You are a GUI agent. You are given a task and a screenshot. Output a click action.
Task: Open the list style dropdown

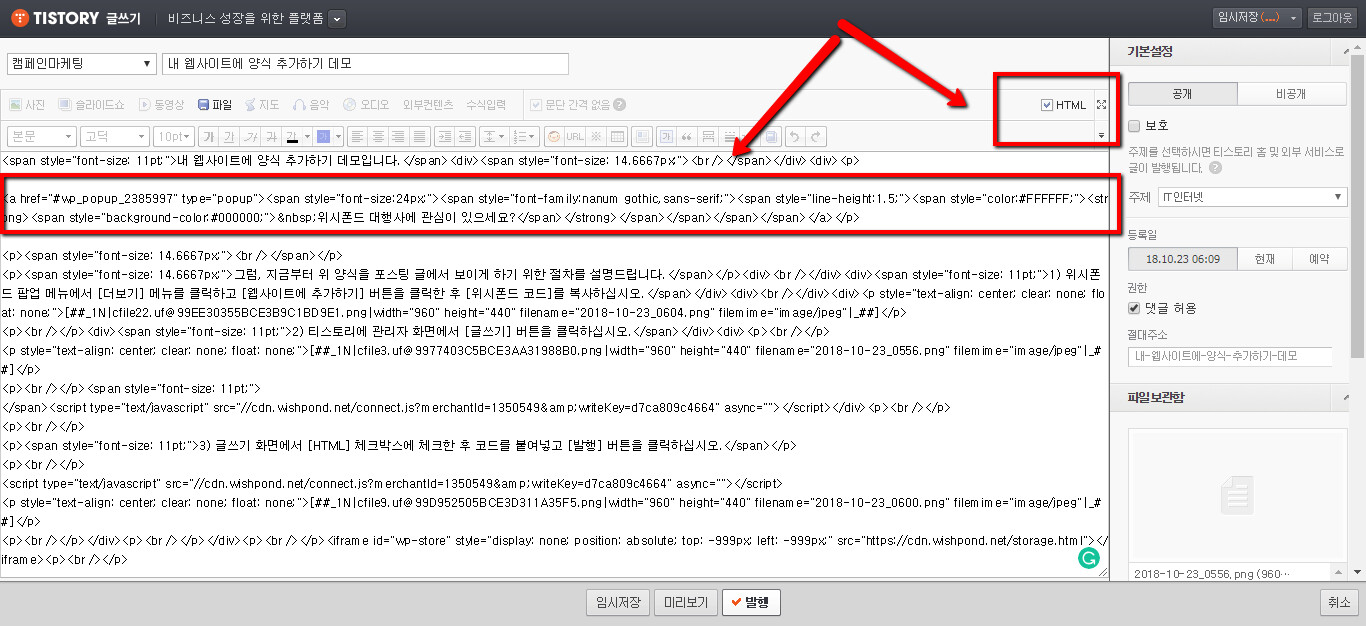524,136
